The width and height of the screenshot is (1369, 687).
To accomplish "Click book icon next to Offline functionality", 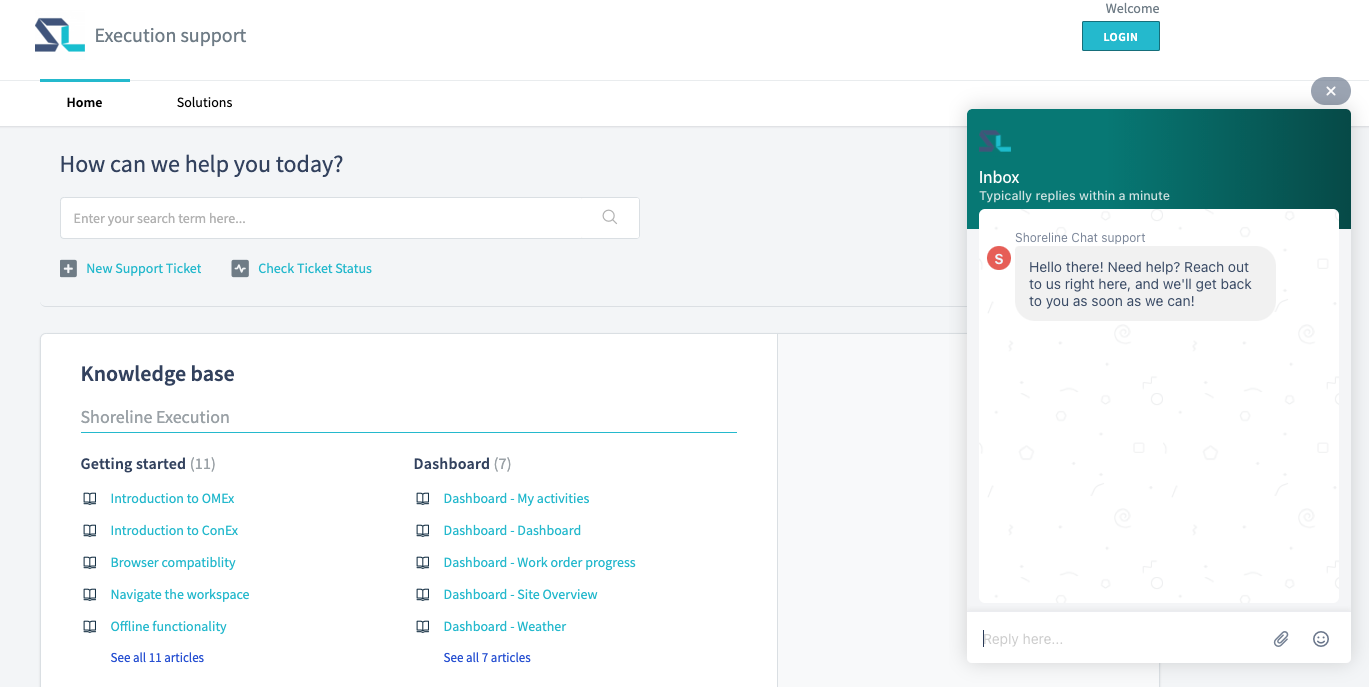I will click(x=90, y=626).
